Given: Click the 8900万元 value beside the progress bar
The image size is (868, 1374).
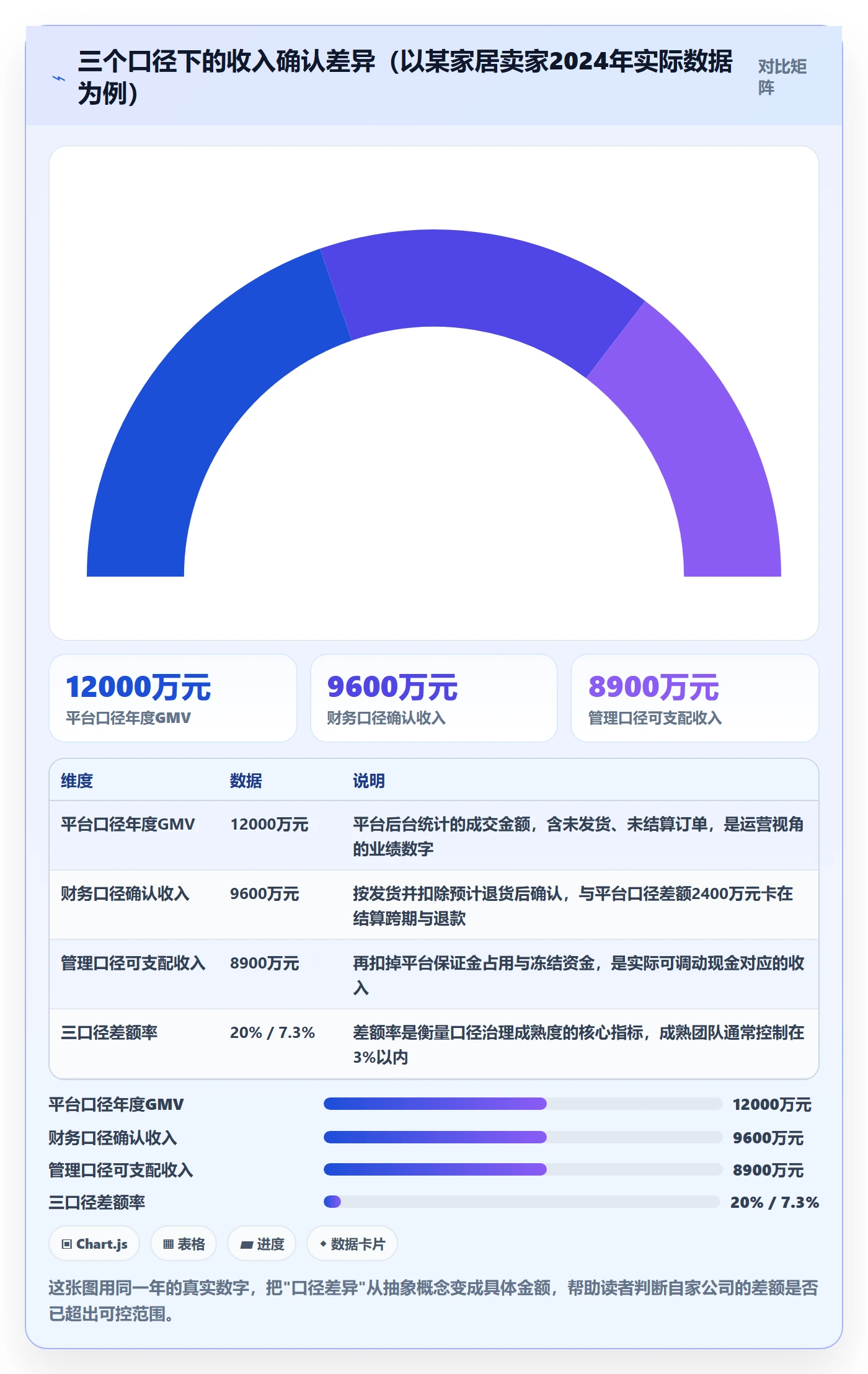Looking at the screenshot, I should pyautogui.click(x=768, y=1170).
